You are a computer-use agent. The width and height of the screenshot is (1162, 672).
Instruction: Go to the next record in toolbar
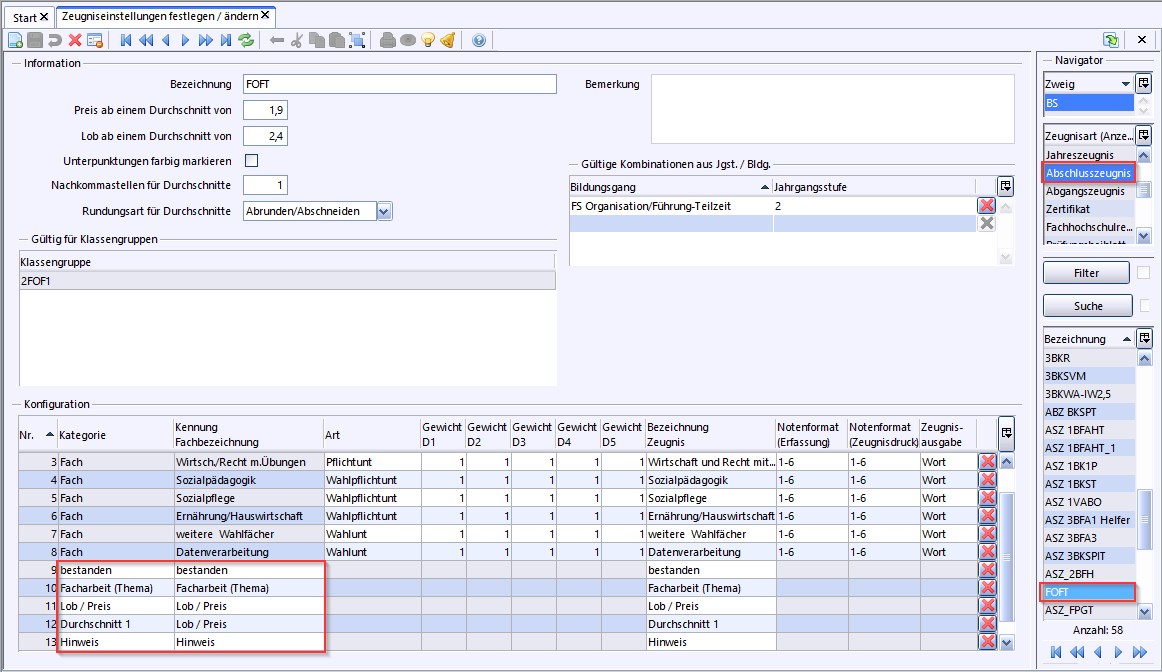click(185, 40)
